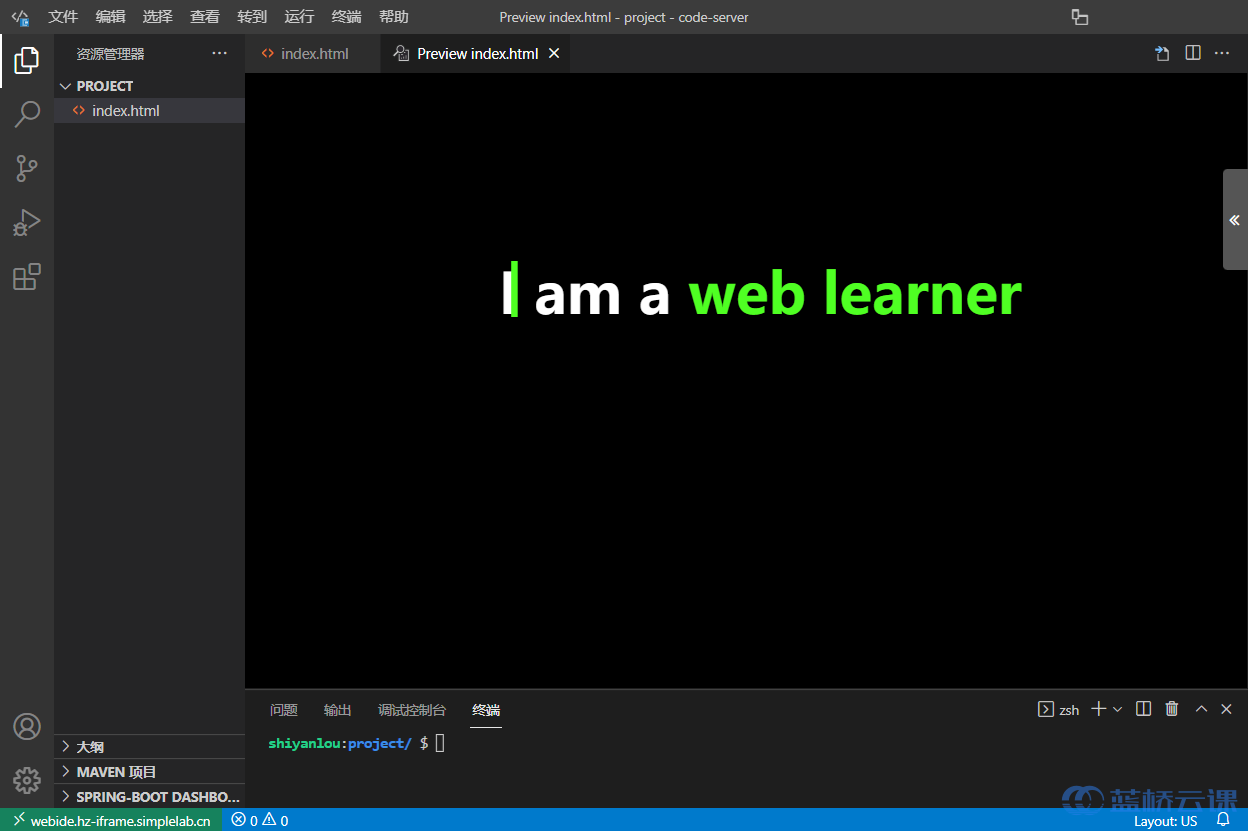Click the notifications bell in status bar

click(1222, 820)
